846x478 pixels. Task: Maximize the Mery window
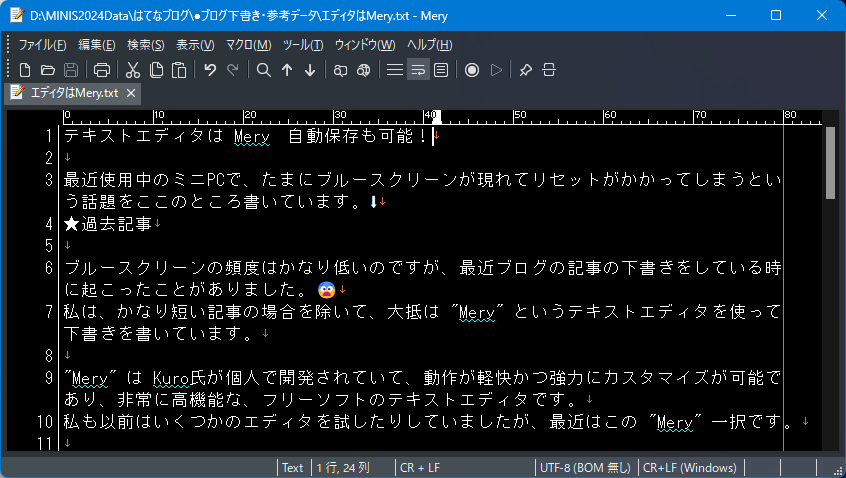pyautogui.click(x=776, y=15)
